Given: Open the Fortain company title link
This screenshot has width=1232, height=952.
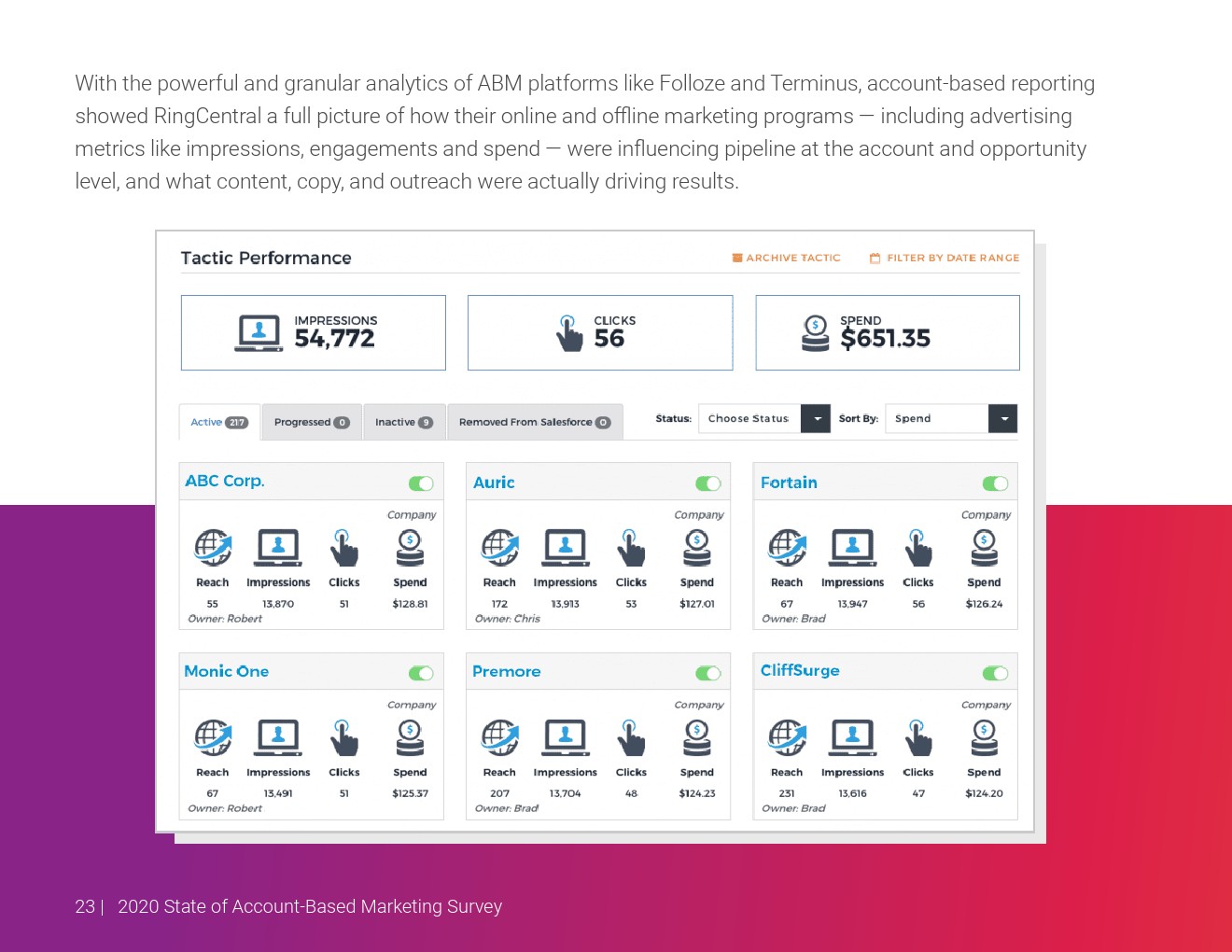Looking at the screenshot, I should point(789,483).
